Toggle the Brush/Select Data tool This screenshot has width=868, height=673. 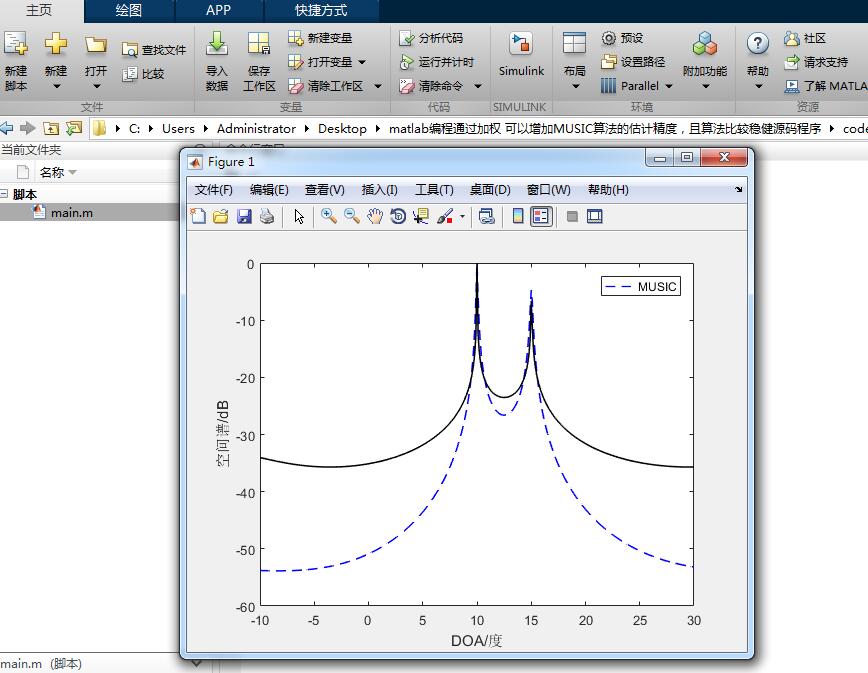click(445, 216)
